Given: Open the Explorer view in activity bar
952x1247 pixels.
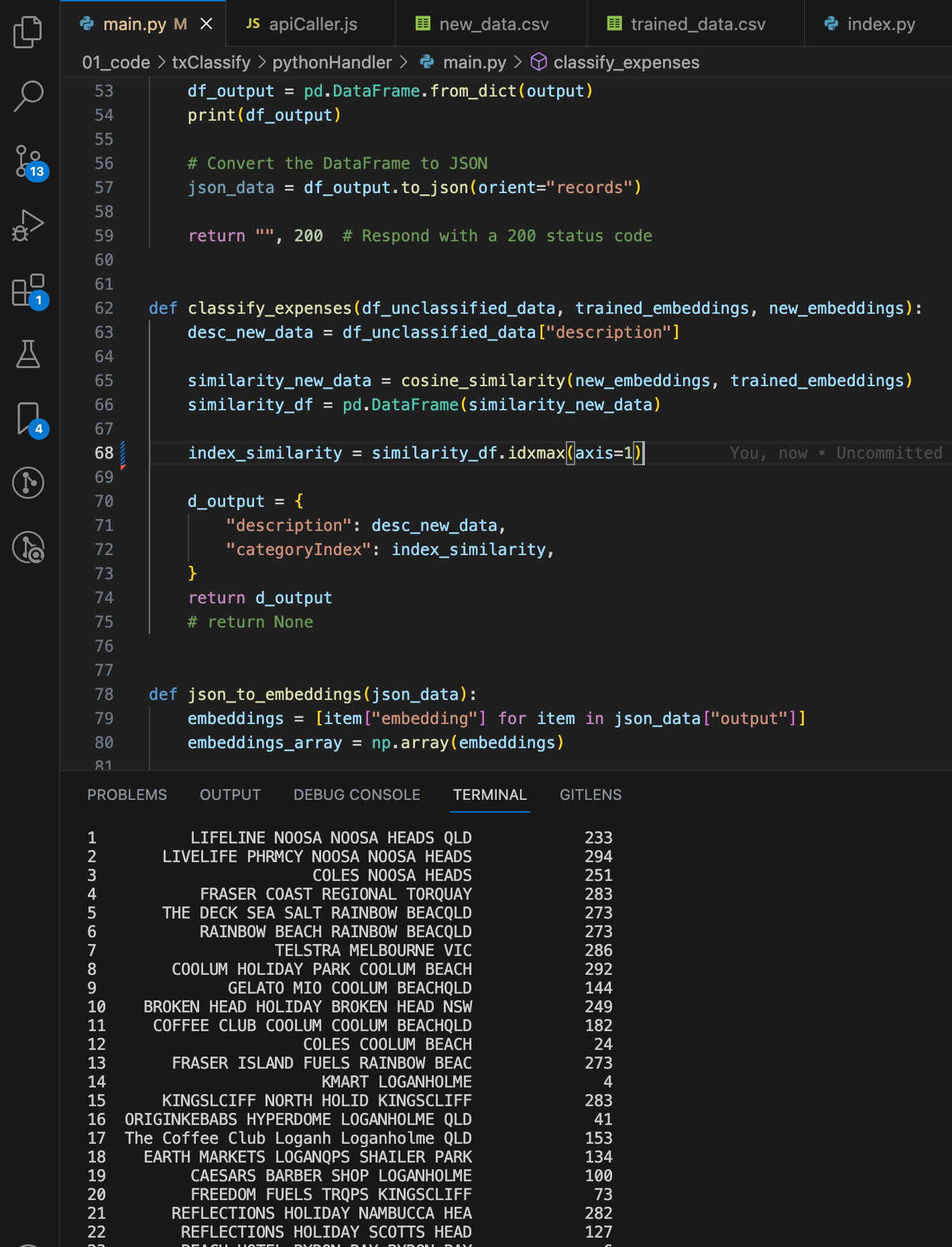Looking at the screenshot, I should tap(28, 32).
